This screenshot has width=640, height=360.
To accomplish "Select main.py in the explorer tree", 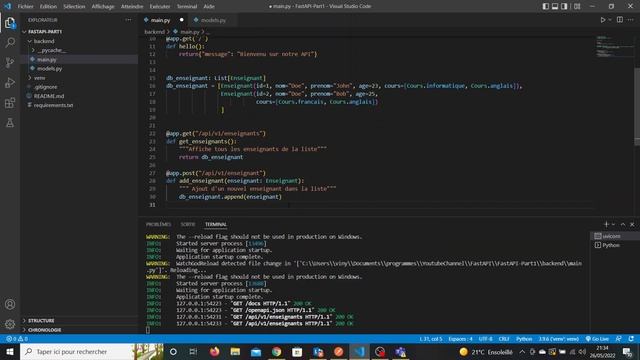I will pyautogui.click(x=80, y=59).
